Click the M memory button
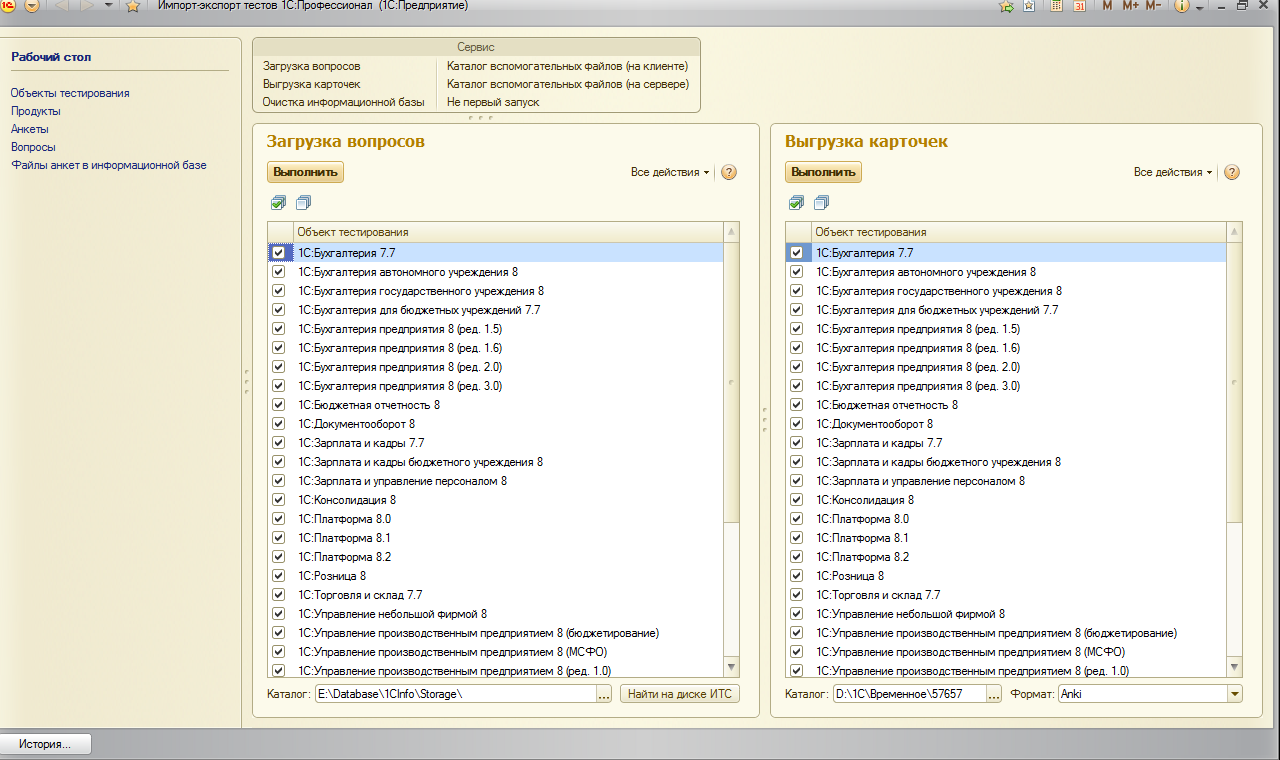 [x=1107, y=6]
